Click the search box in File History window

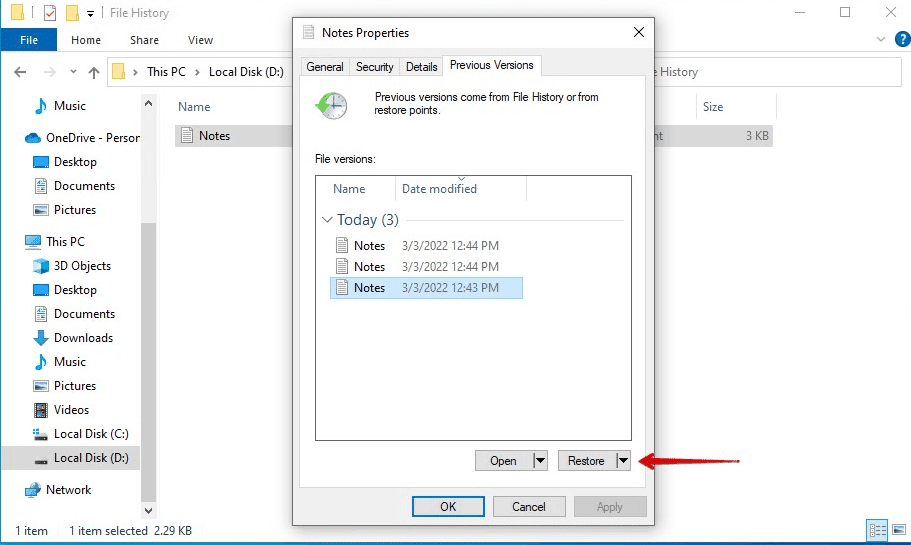pyautogui.click(x=777, y=72)
